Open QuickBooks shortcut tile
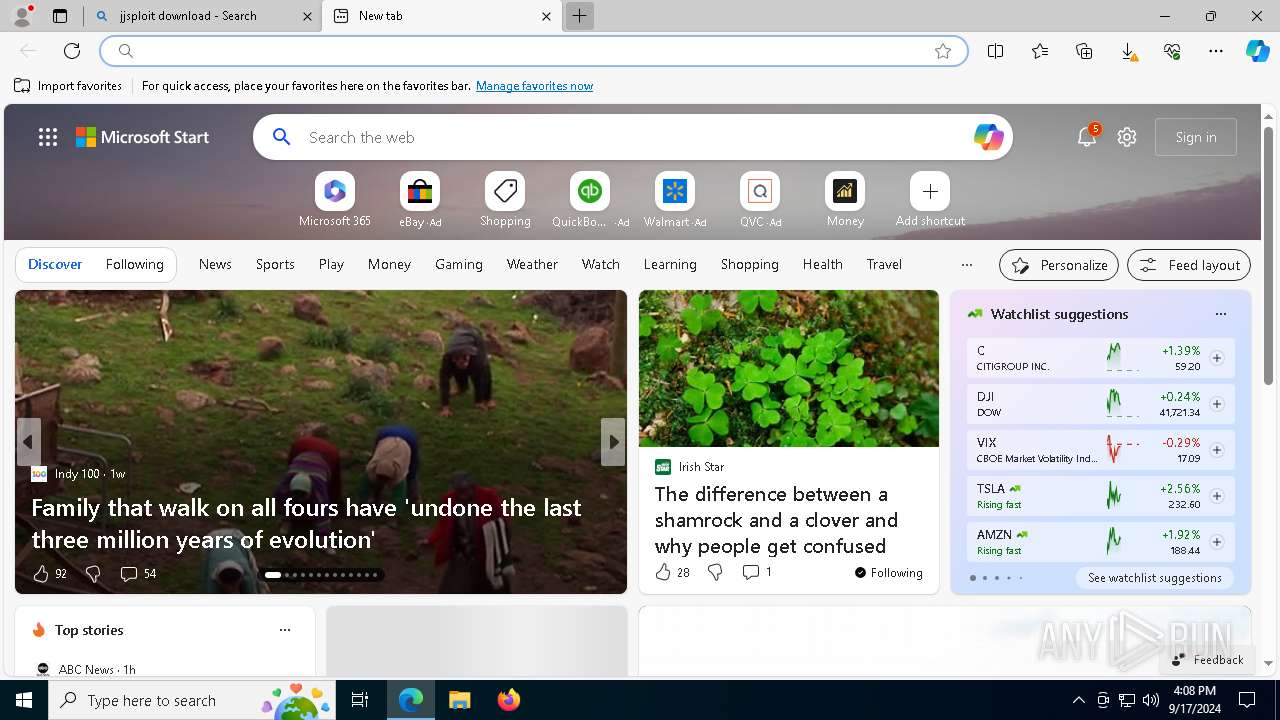This screenshot has width=1280, height=720. pos(590,199)
